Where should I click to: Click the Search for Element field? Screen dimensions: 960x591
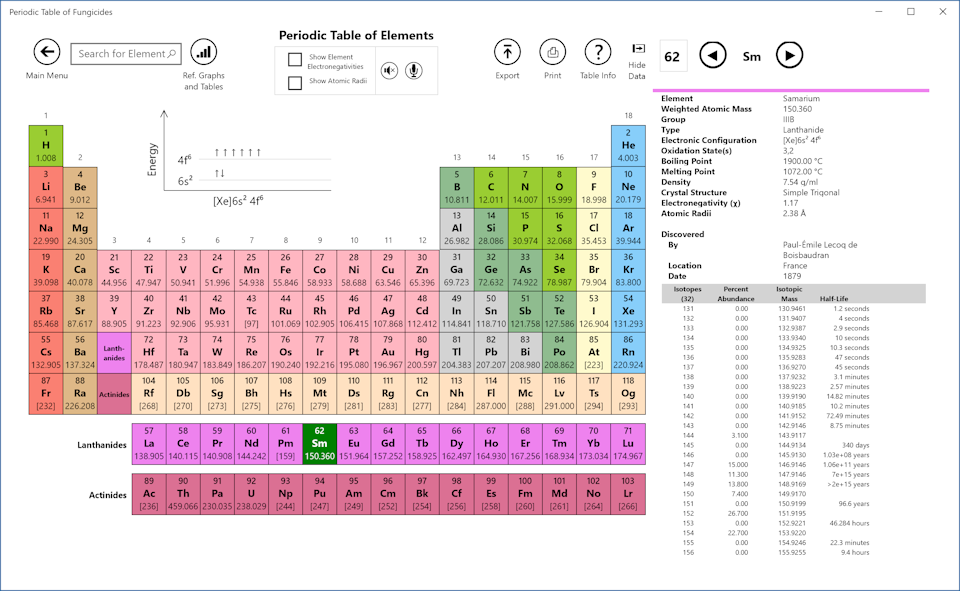pos(127,54)
